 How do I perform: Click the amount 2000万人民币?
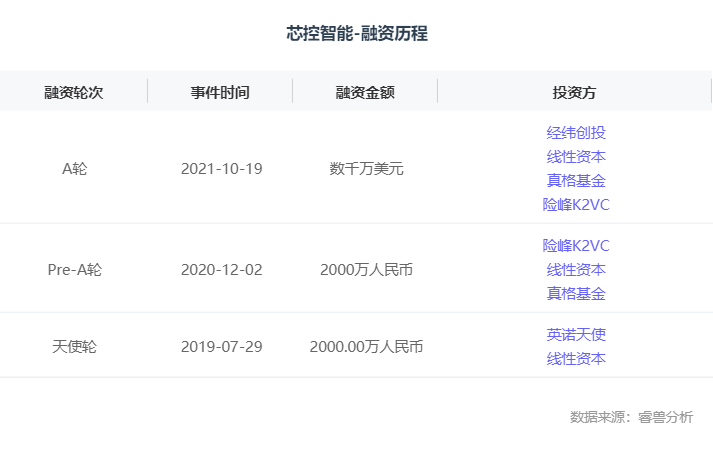click(x=367, y=270)
